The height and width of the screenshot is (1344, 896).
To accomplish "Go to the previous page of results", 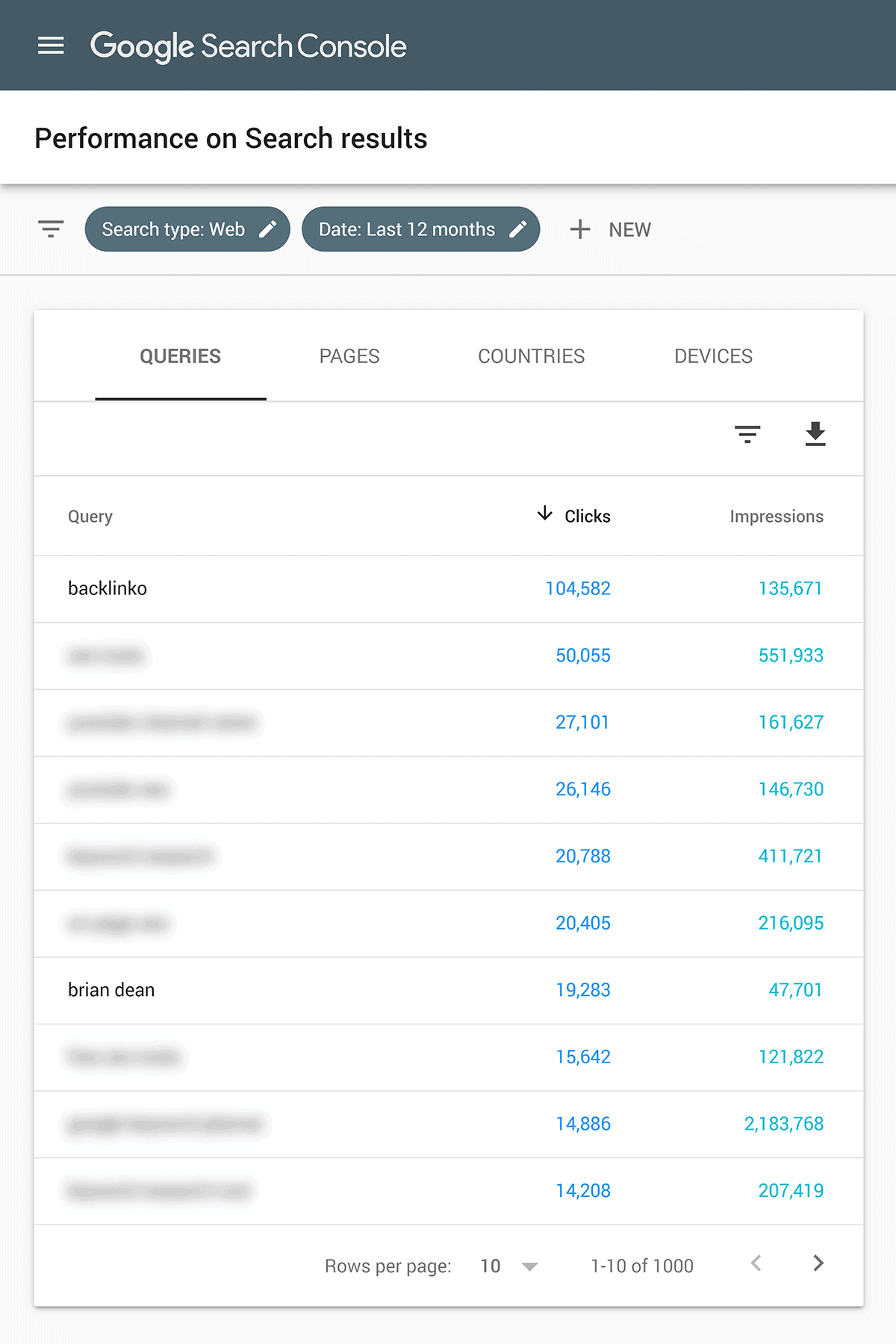I will point(756,1263).
